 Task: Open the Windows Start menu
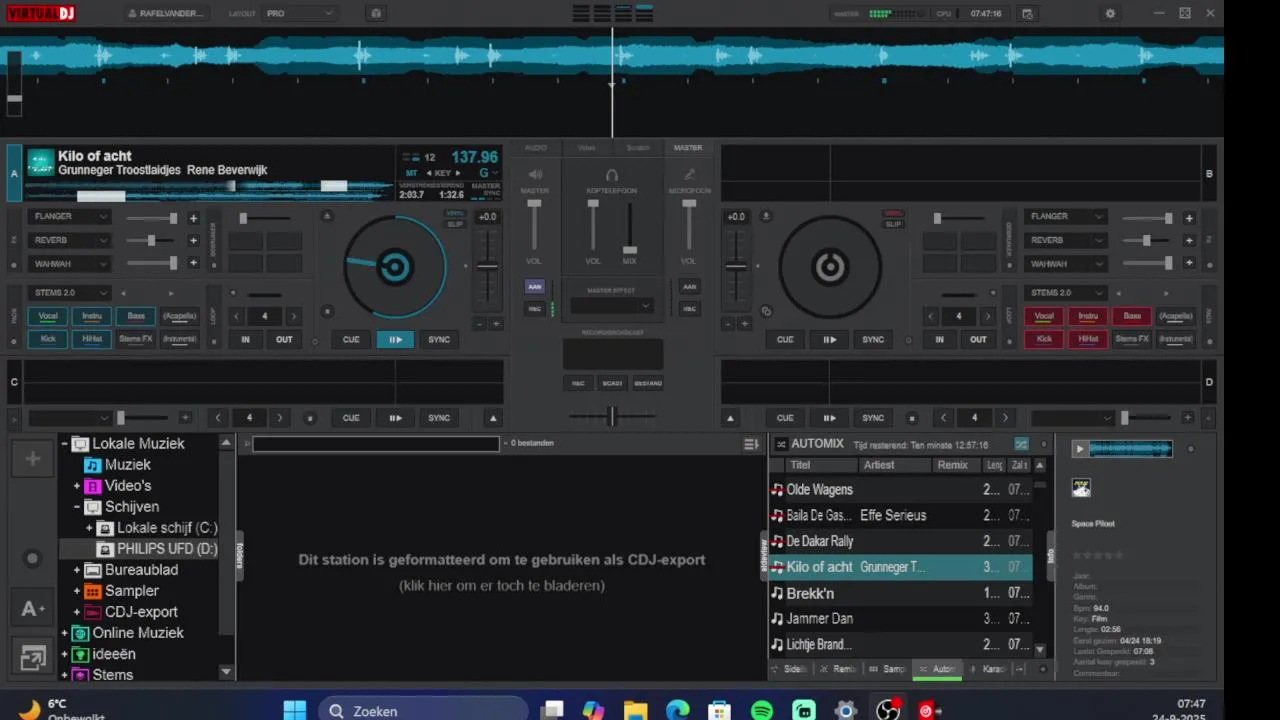[295, 710]
